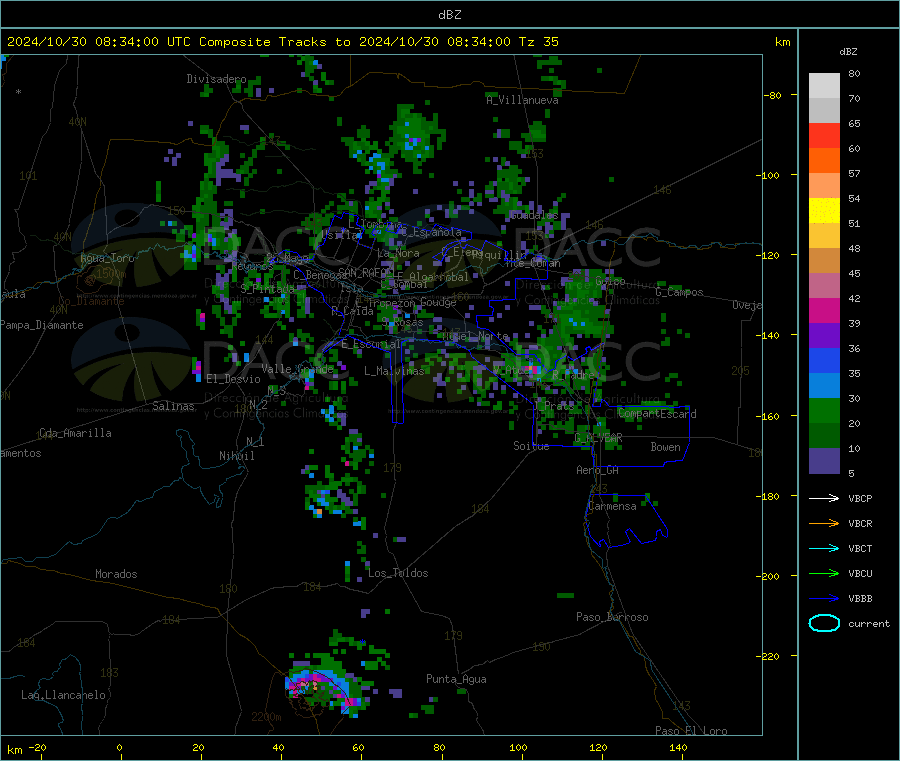Click the cyan 'current' ellipse legend symbol

824,623
